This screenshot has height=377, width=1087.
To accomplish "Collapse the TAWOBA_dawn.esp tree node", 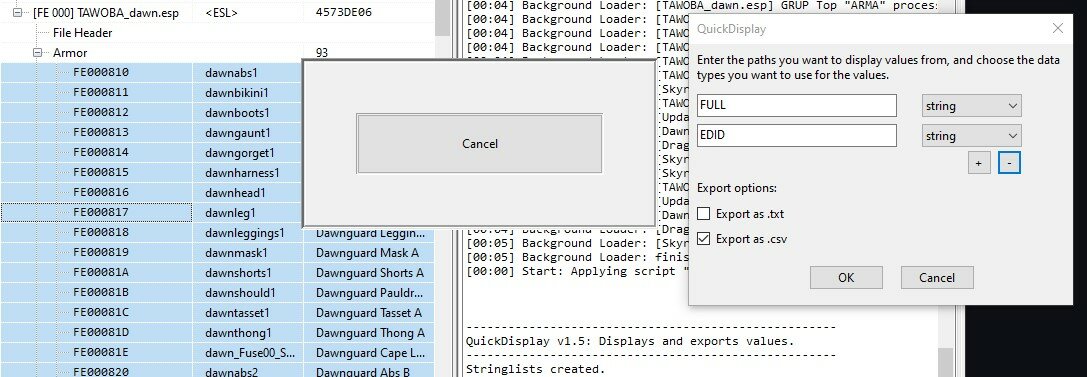I will 18,12.
